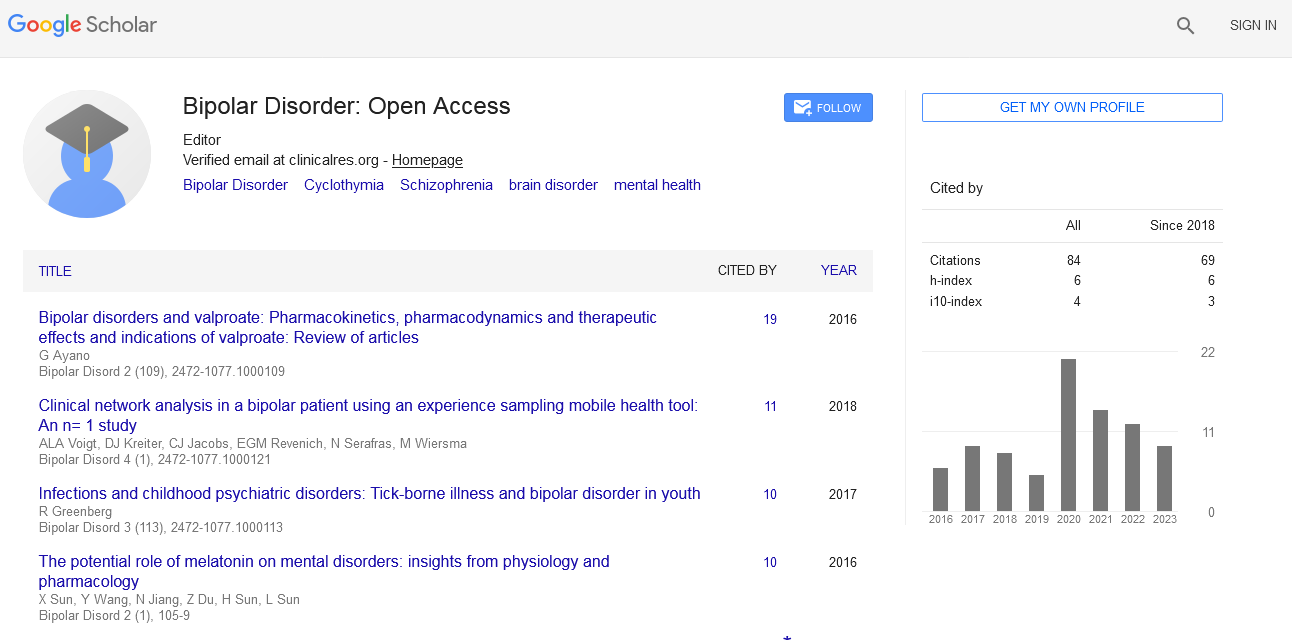Sort publications by Year column header
The image size is (1292, 640).
(838, 270)
